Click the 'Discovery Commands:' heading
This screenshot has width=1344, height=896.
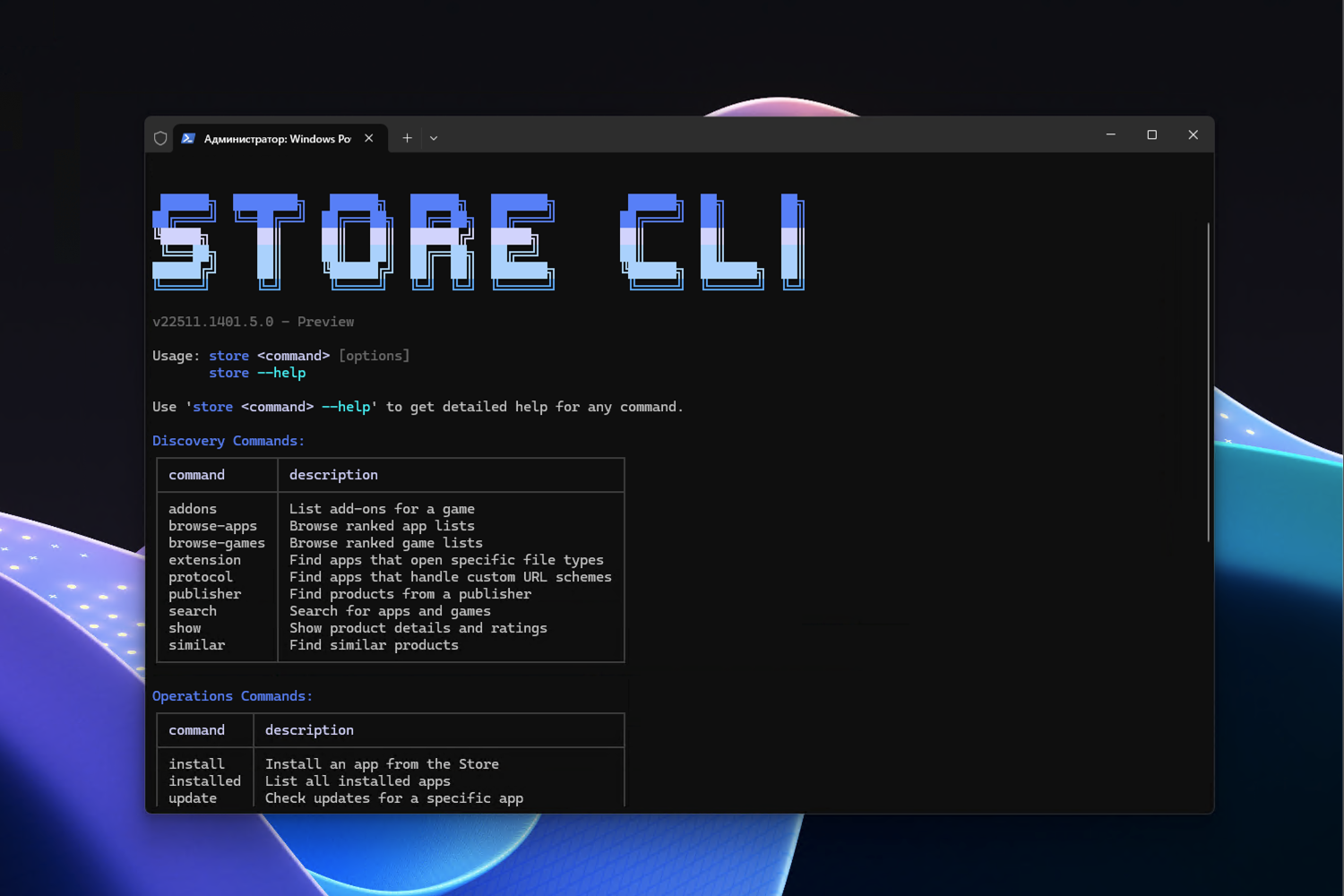(228, 441)
